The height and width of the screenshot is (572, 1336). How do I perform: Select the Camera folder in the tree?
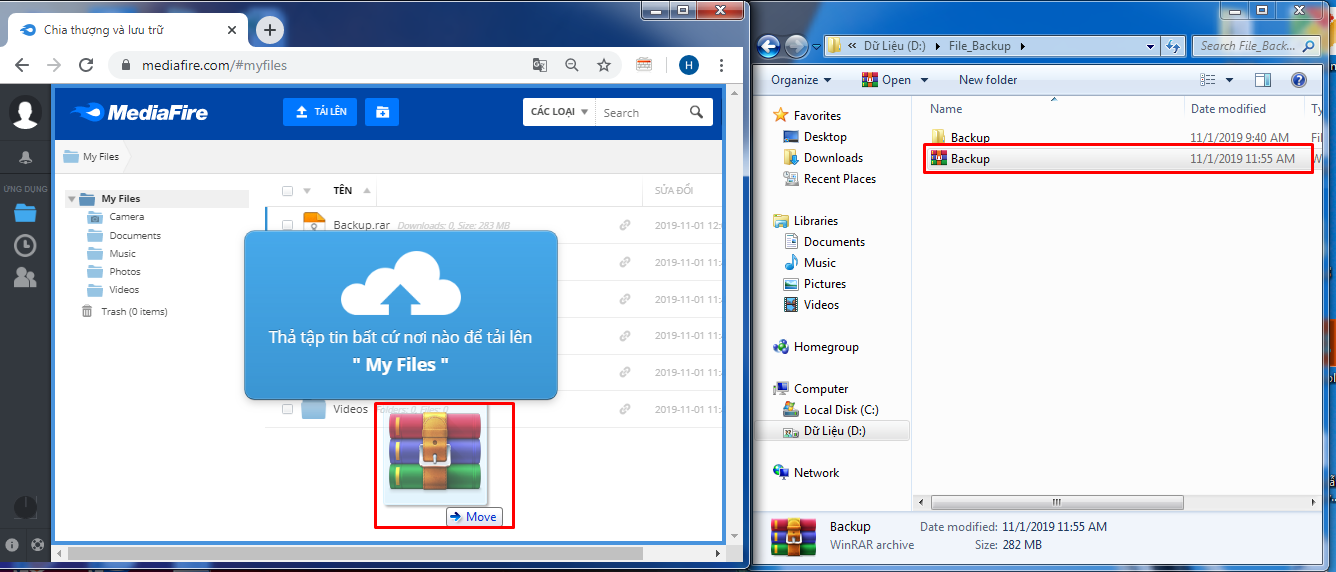(126, 217)
